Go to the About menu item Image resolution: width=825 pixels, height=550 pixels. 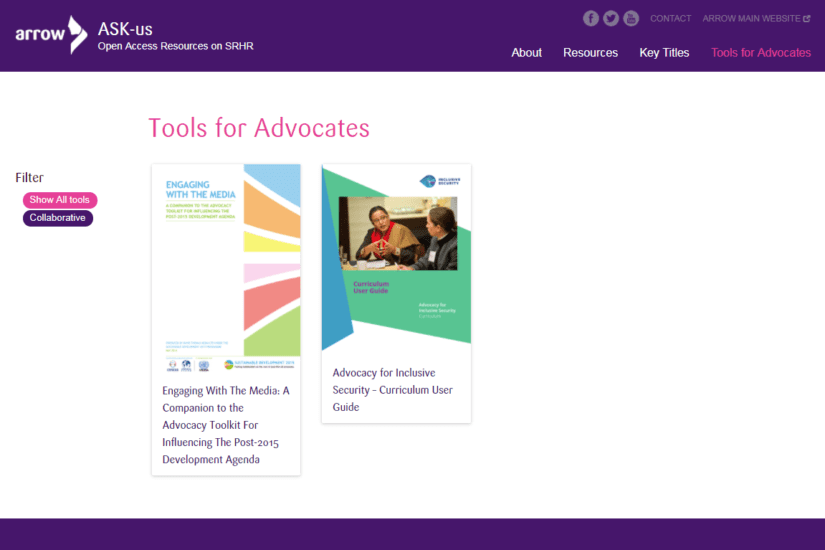click(526, 53)
